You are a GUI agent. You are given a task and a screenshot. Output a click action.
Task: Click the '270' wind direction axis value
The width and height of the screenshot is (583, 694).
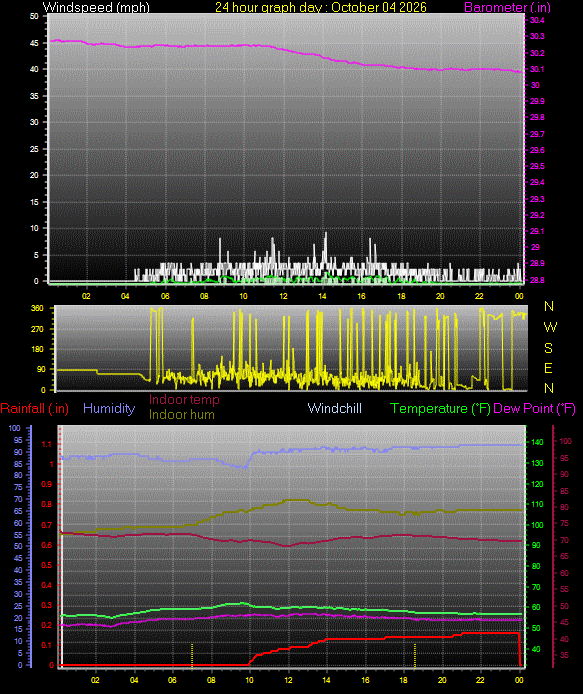click(x=38, y=329)
